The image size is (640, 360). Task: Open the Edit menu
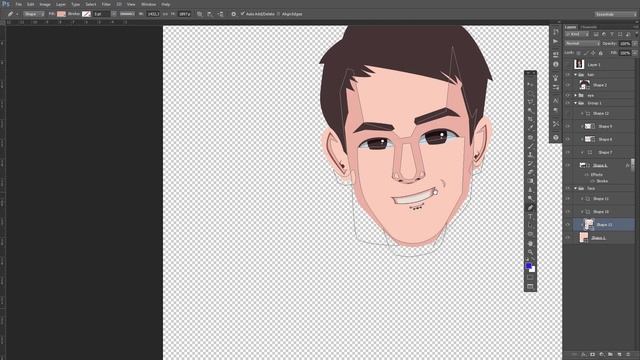31,4
